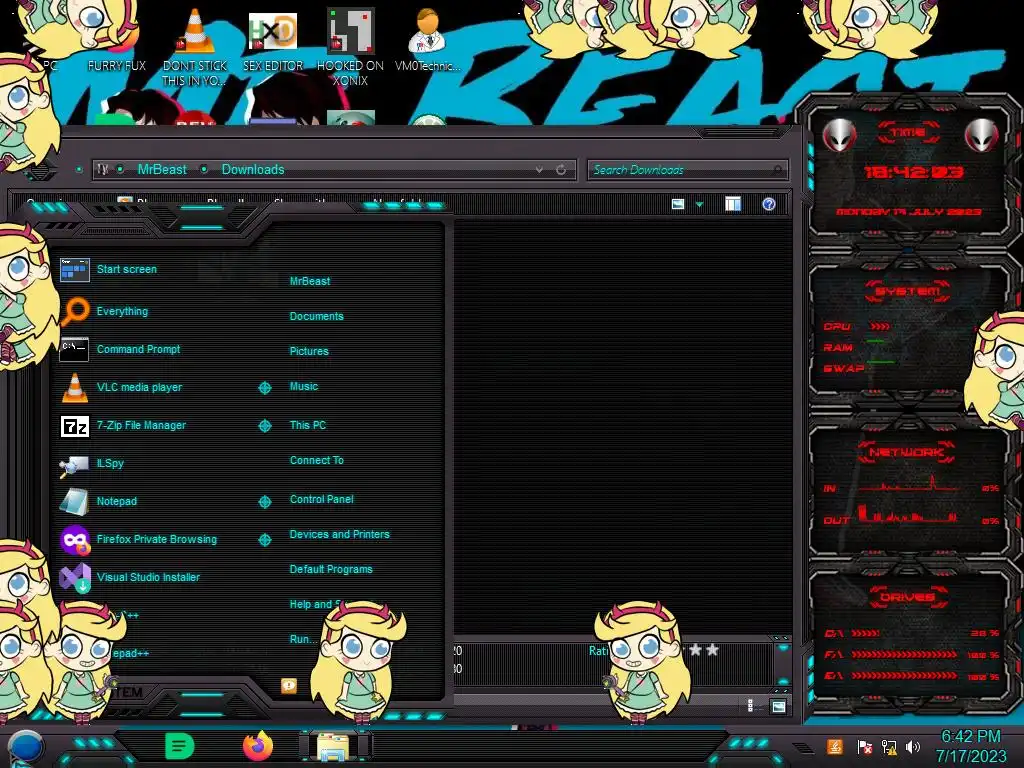Image resolution: width=1024 pixels, height=768 pixels.
Task: Switch to large thumbnails view in status bar
Action: coord(778,706)
